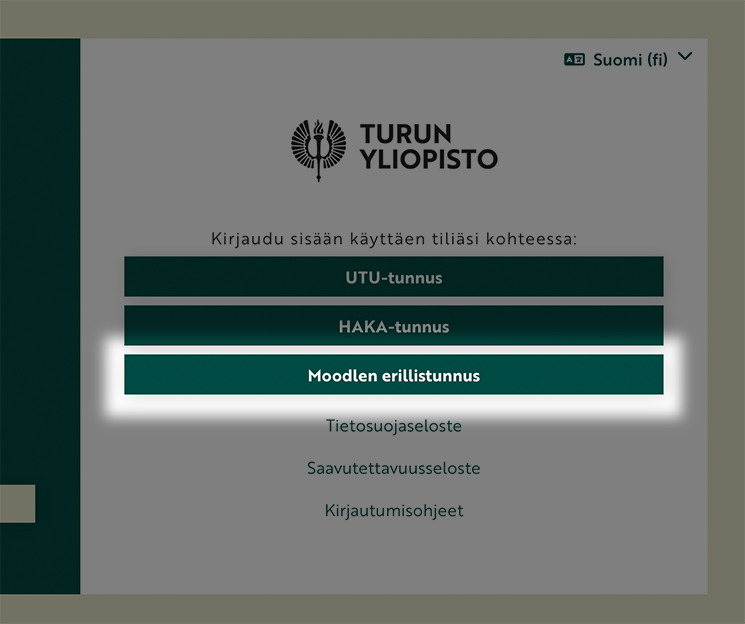Click the language translation icon beside Suomi
745x624 pixels.
(x=574, y=60)
